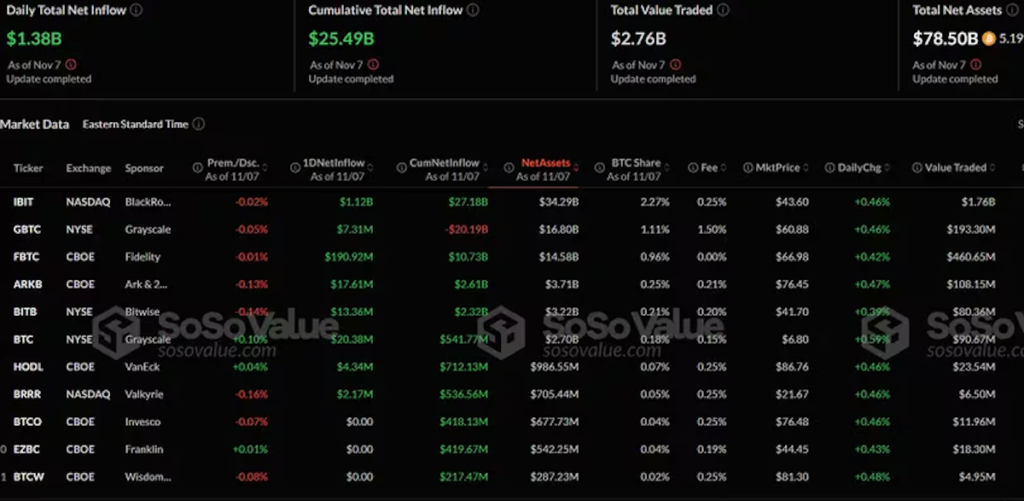1024x501 pixels.
Task: Sort by 1DNetInflow using its sort arrows
Action: coord(370,168)
